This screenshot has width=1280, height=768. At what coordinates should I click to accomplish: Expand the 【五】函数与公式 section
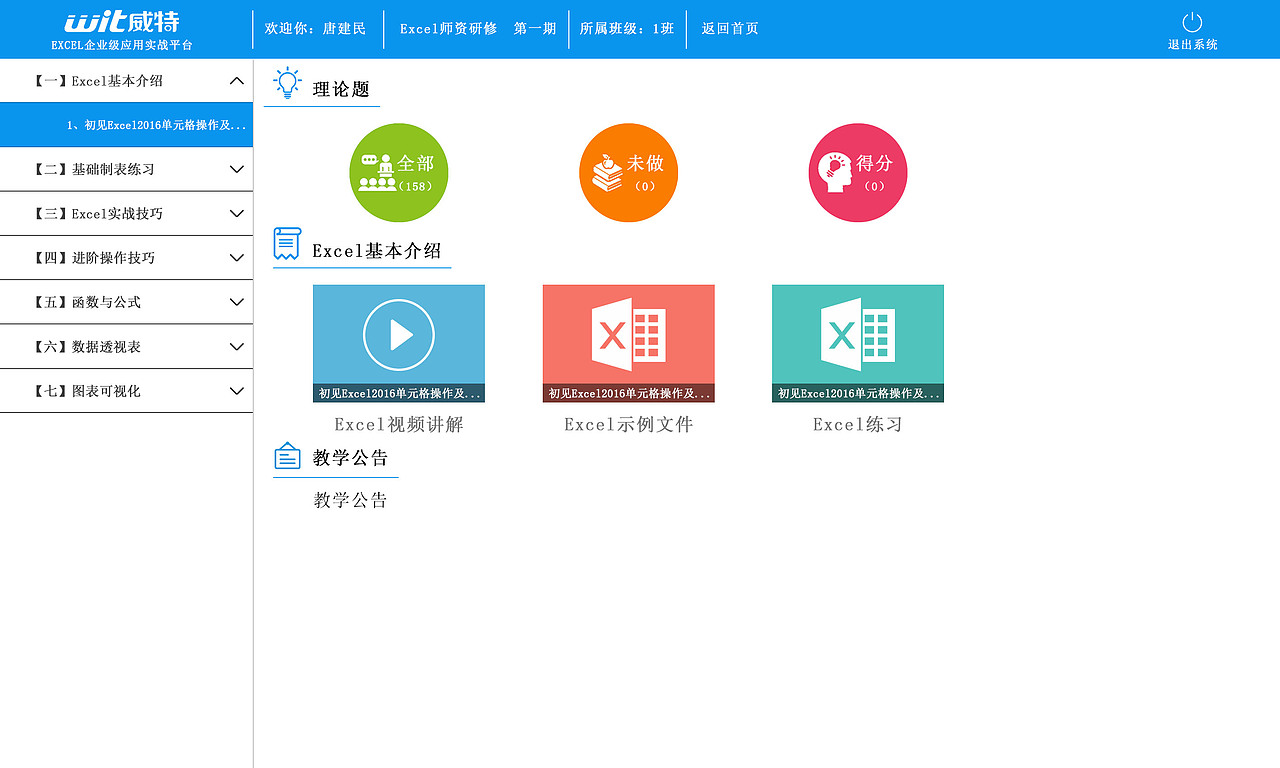pyautogui.click(x=126, y=302)
